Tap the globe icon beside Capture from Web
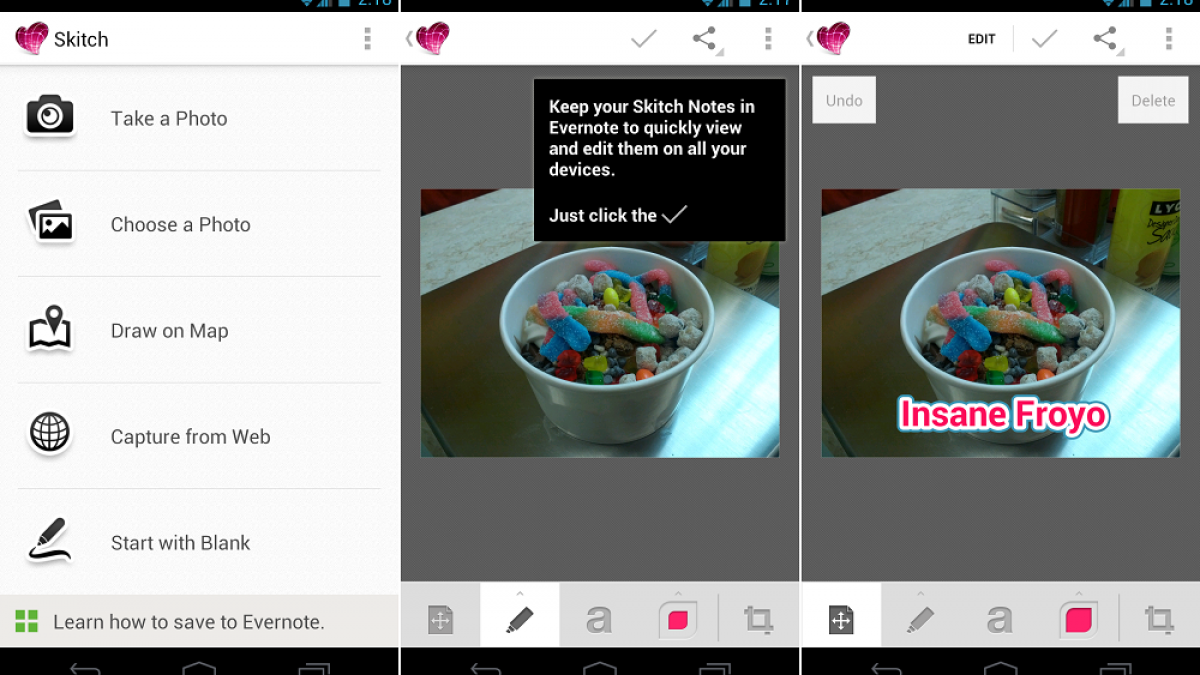Viewport: 1200px width, 675px height. coord(50,434)
